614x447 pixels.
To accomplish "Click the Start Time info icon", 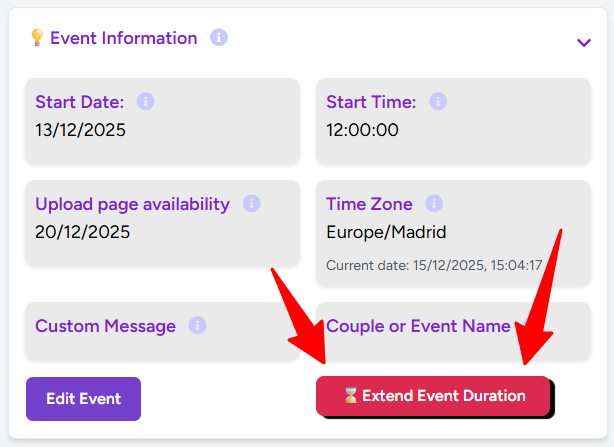I will [x=438, y=102].
